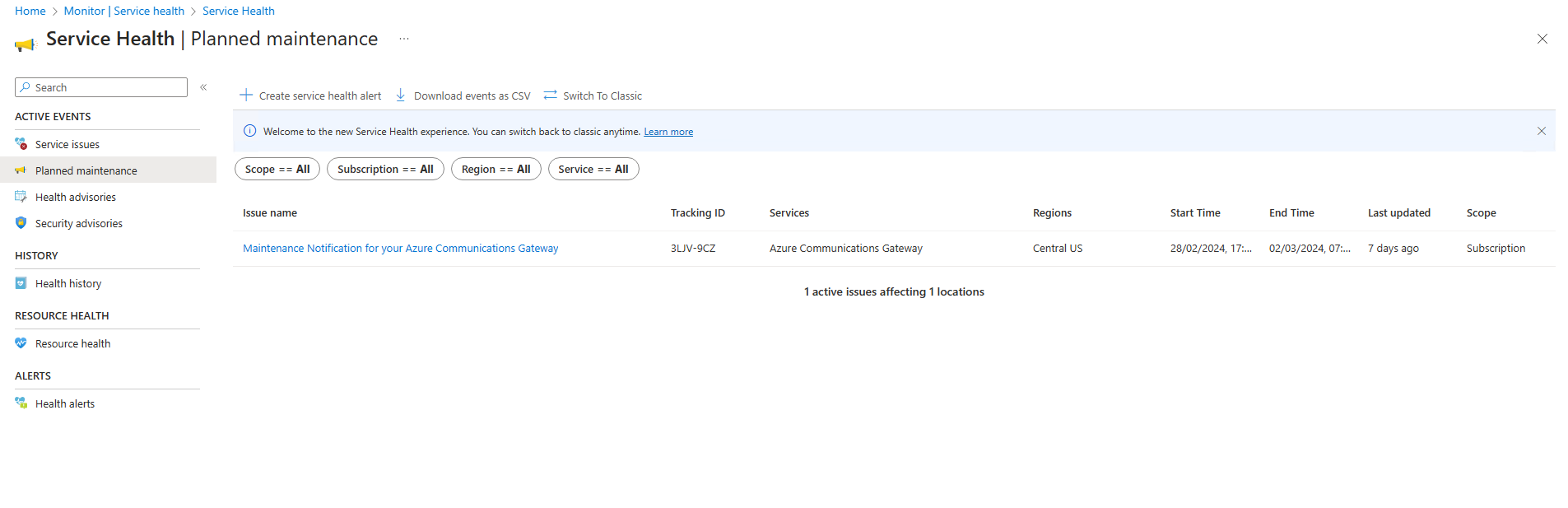Sort by Last updated column

click(1399, 212)
